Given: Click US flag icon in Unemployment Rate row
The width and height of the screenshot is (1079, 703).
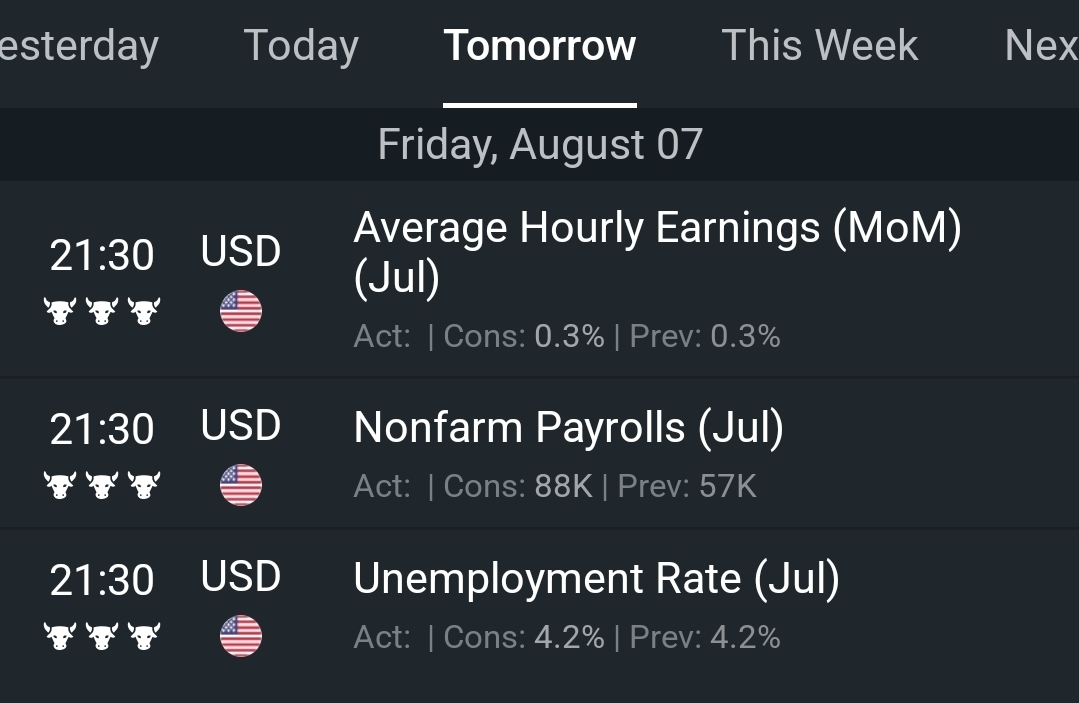Looking at the screenshot, I should (241, 636).
